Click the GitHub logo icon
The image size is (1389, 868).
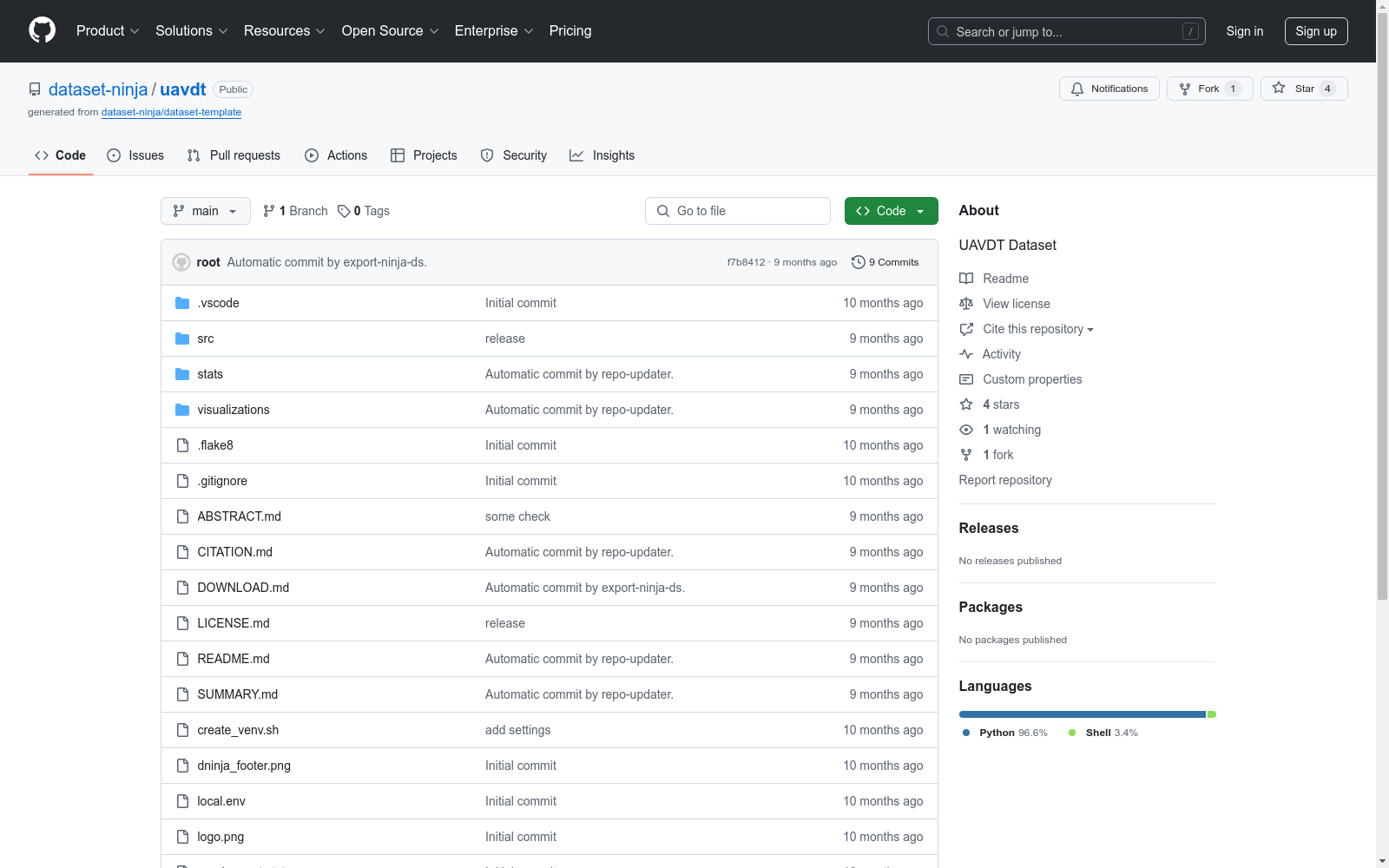pyautogui.click(x=42, y=30)
